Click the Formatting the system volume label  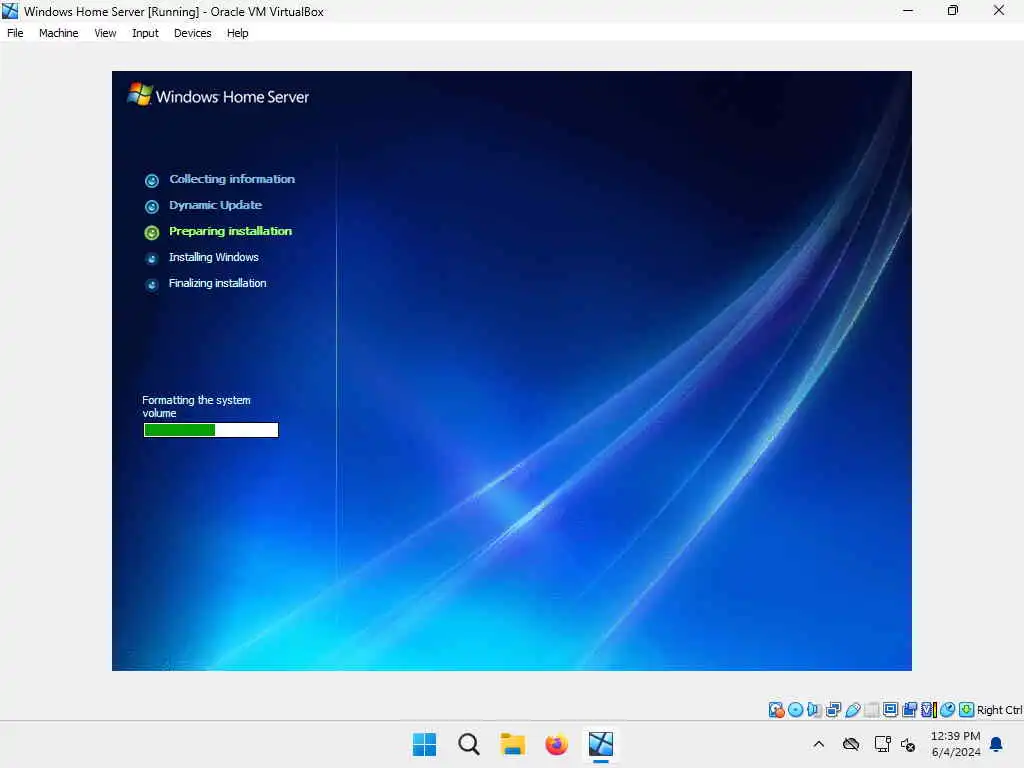tap(197, 406)
